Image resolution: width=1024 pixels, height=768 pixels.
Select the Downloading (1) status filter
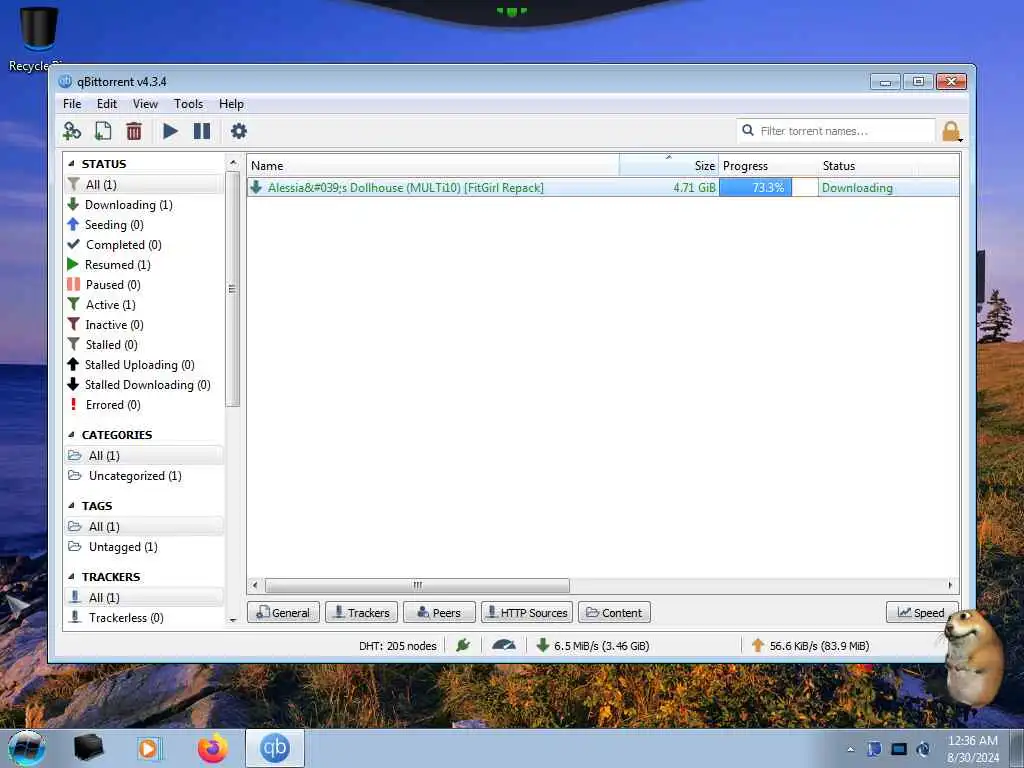point(129,204)
